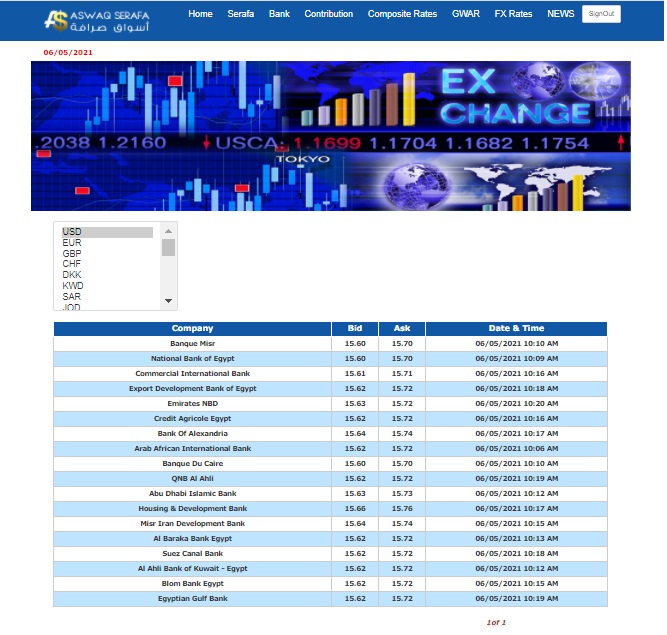
Task: Click Commercial International Bank name
Action: point(192,373)
